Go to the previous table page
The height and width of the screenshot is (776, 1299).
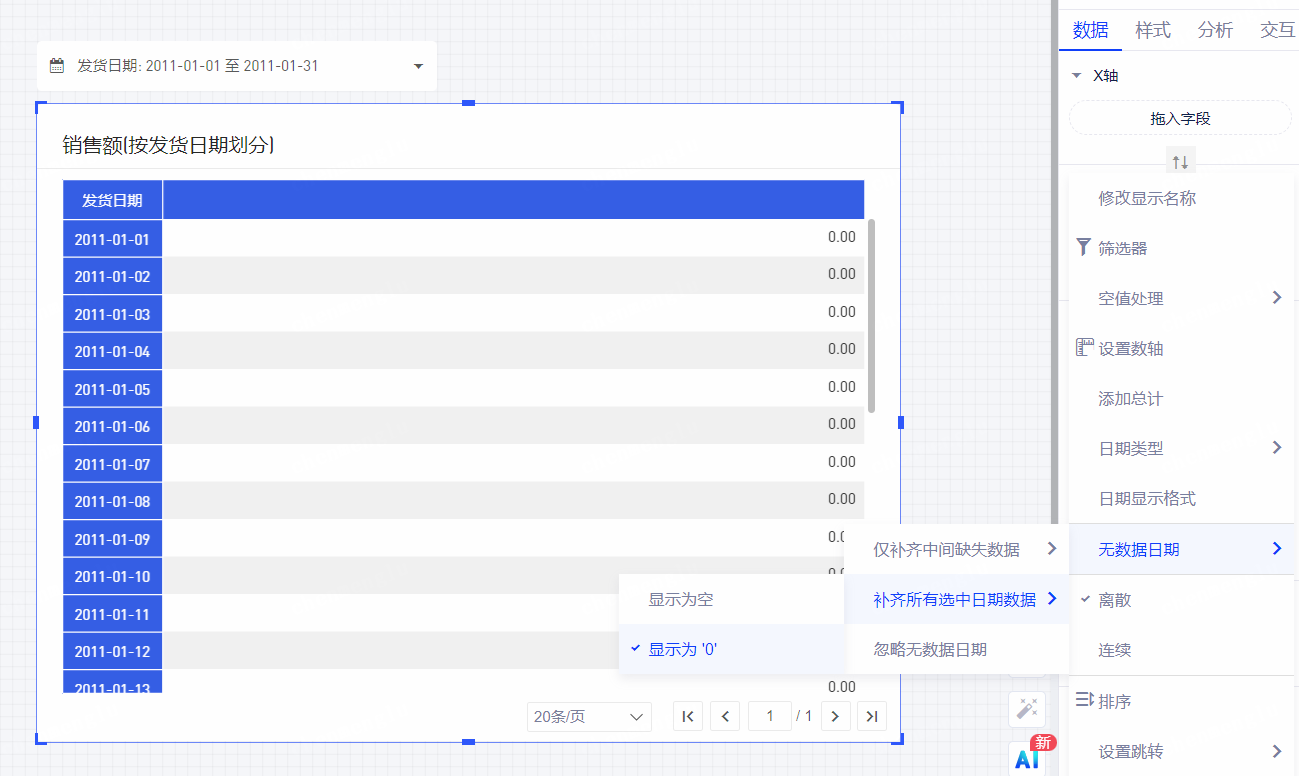coord(725,716)
